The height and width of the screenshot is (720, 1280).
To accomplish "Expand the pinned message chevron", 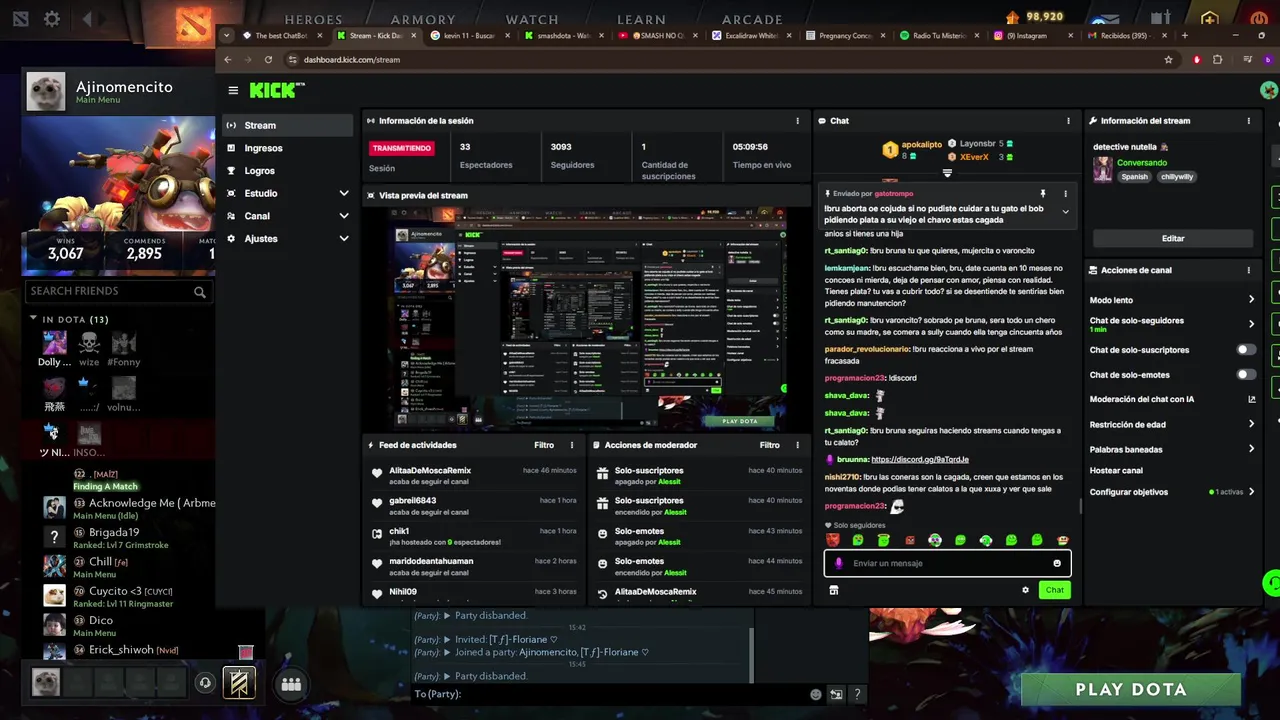I will 1065,212.
